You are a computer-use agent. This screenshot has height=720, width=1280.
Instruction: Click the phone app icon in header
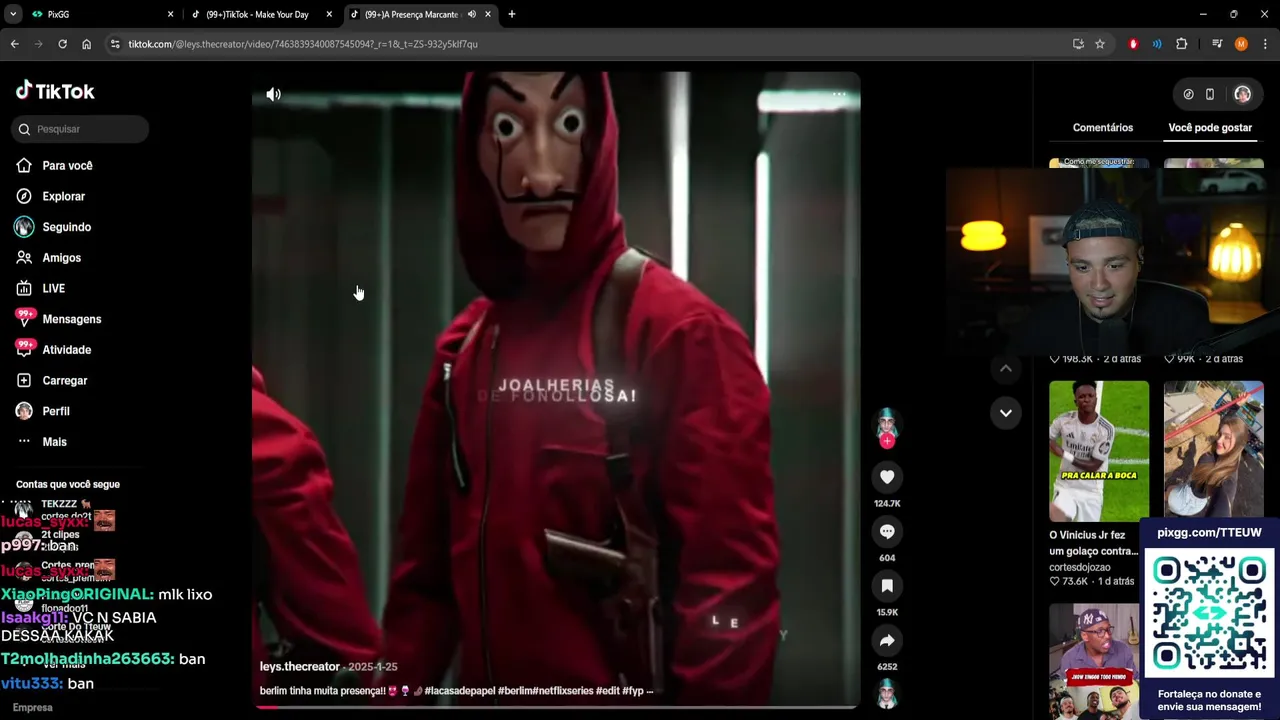[1210, 94]
